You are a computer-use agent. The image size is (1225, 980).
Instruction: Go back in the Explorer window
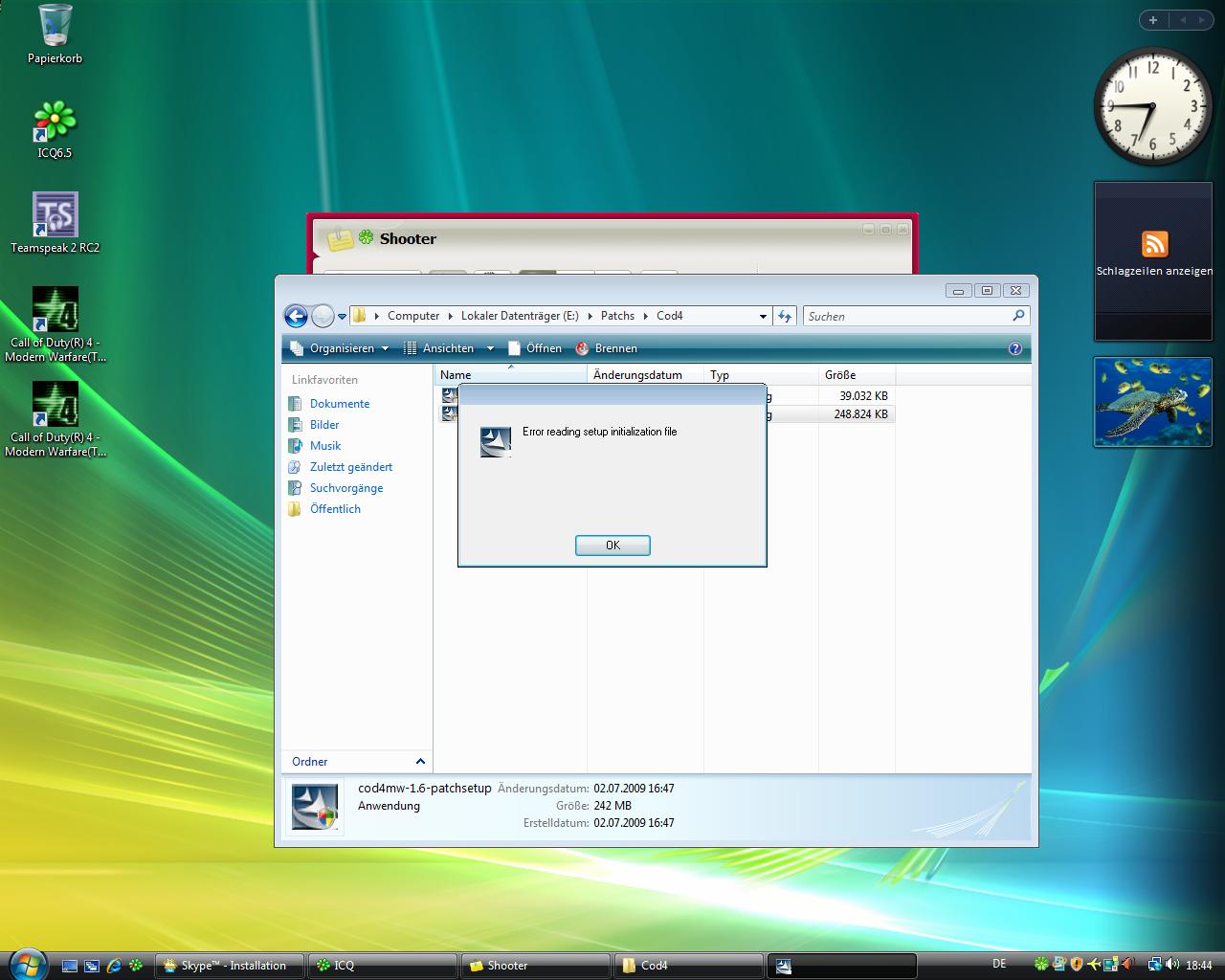pyautogui.click(x=296, y=316)
